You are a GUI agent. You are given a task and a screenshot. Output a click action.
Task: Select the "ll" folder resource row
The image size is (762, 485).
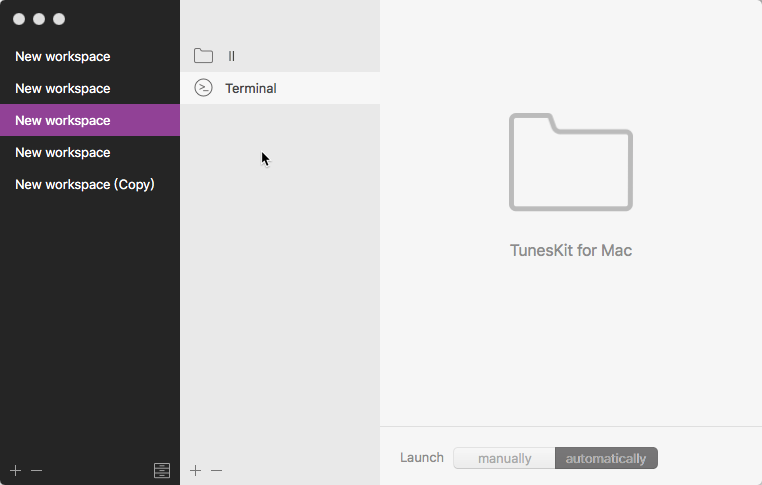point(280,56)
